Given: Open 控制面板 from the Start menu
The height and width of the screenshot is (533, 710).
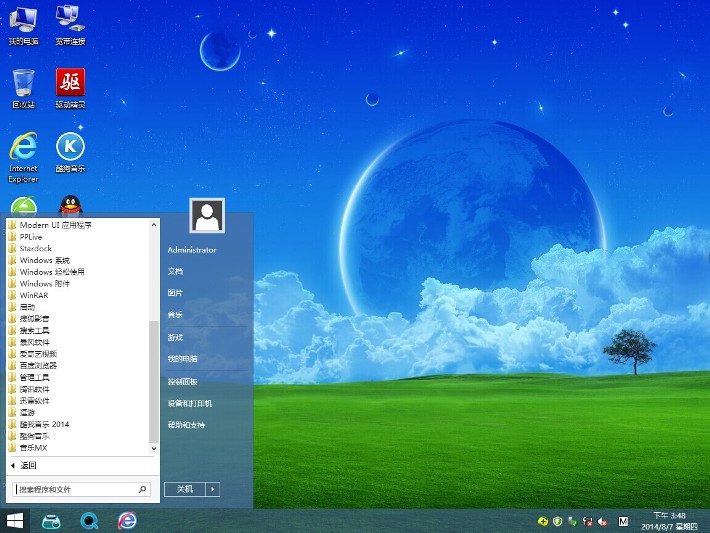Looking at the screenshot, I should pos(183,382).
